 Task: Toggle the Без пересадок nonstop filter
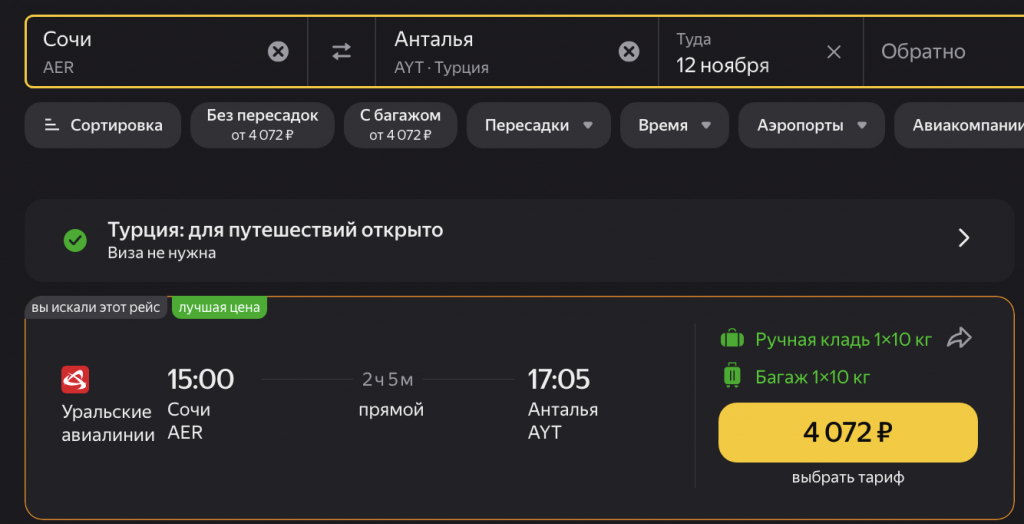(x=262, y=125)
